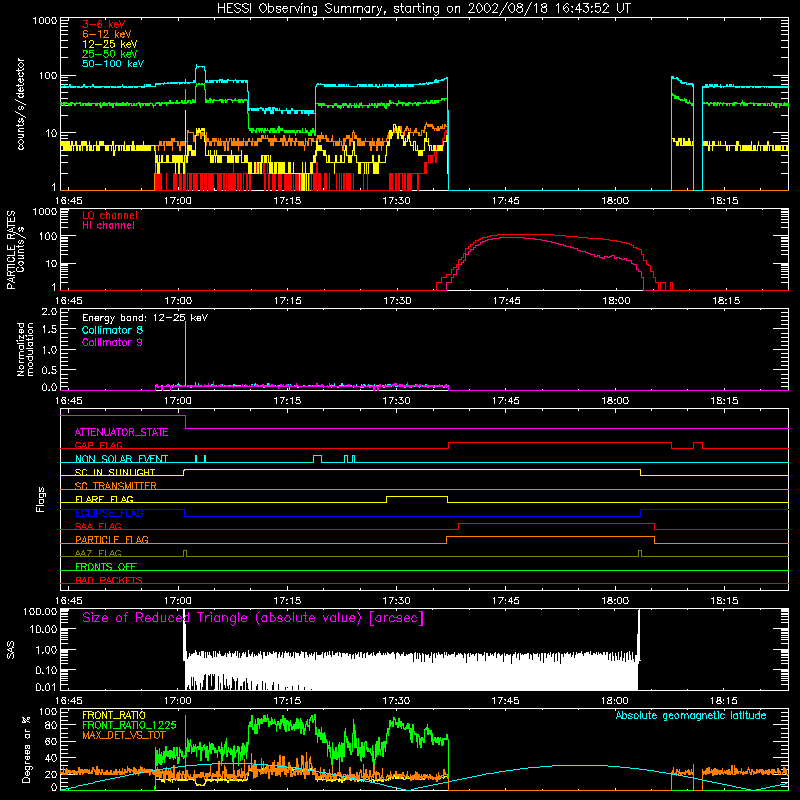Click the vertical 'Flags' axis label

(41, 499)
